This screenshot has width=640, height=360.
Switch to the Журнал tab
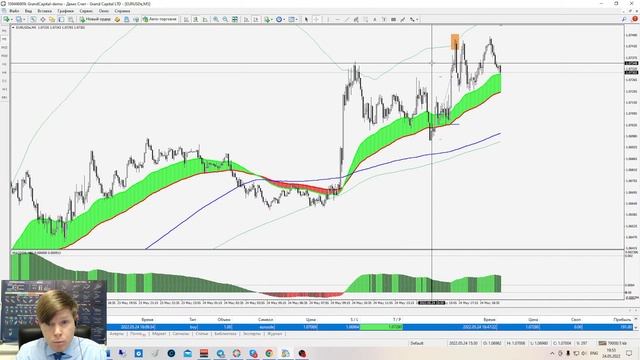click(x=274, y=334)
